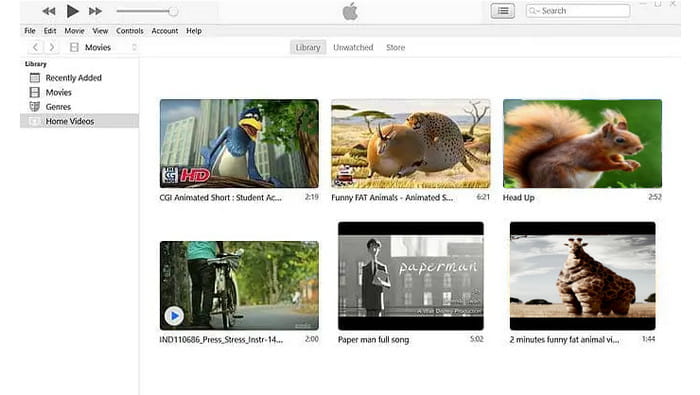The height and width of the screenshot is (395, 700).
Task: Click the 1:44 duration label
Action: (x=649, y=339)
